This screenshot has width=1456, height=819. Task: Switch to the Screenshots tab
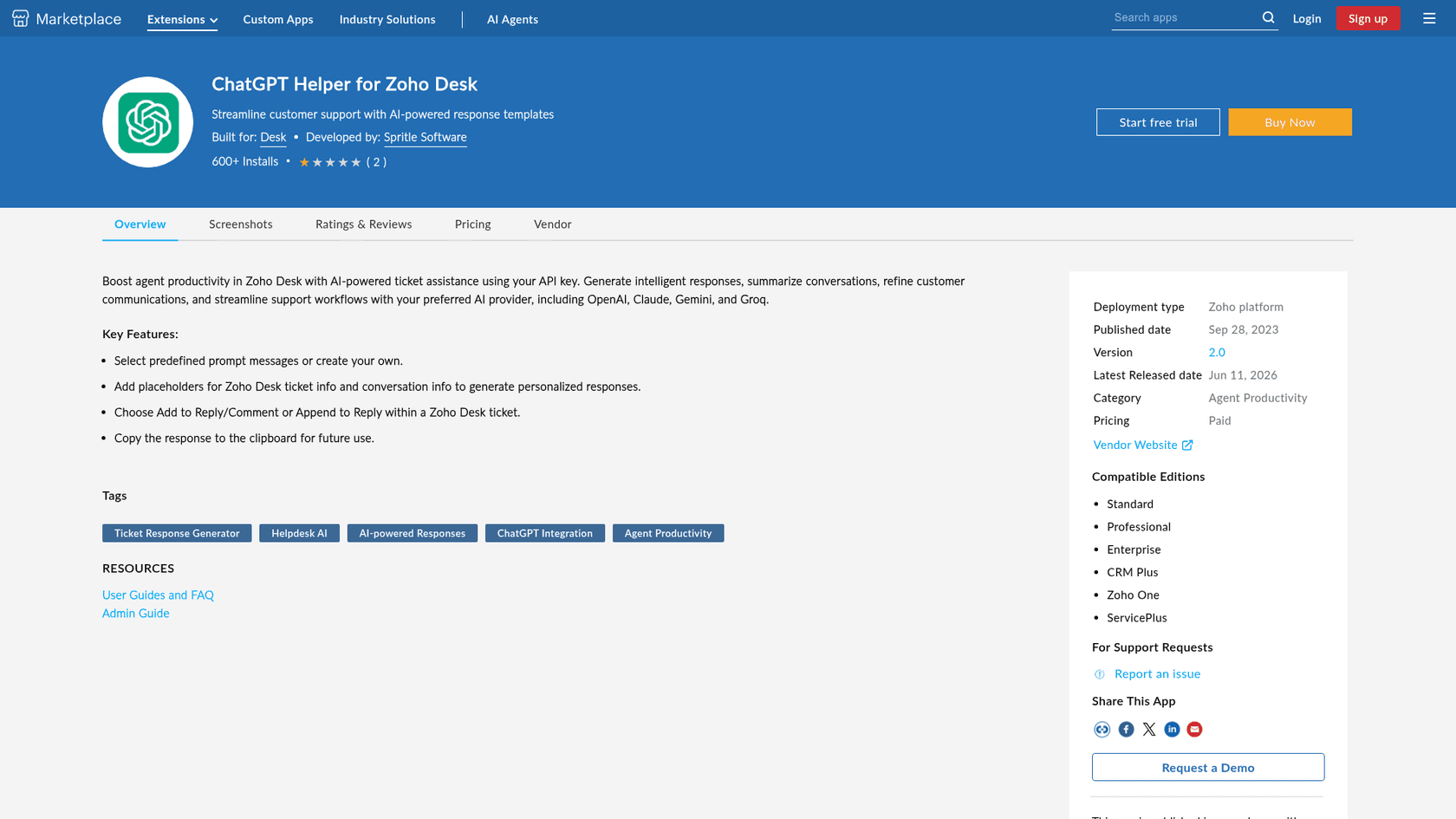click(241, 224)
